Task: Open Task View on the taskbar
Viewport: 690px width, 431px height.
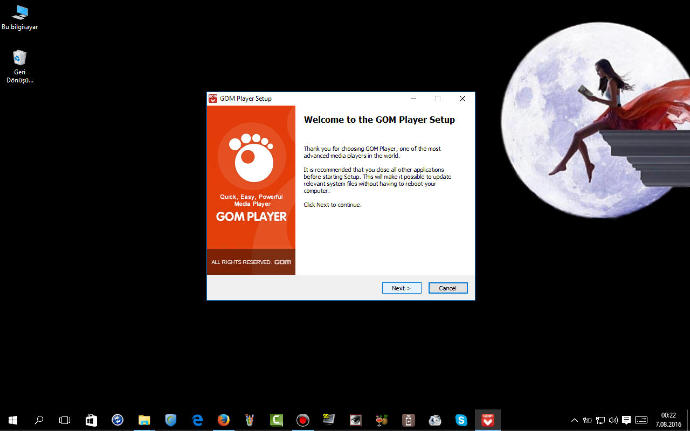Action: 64,420
